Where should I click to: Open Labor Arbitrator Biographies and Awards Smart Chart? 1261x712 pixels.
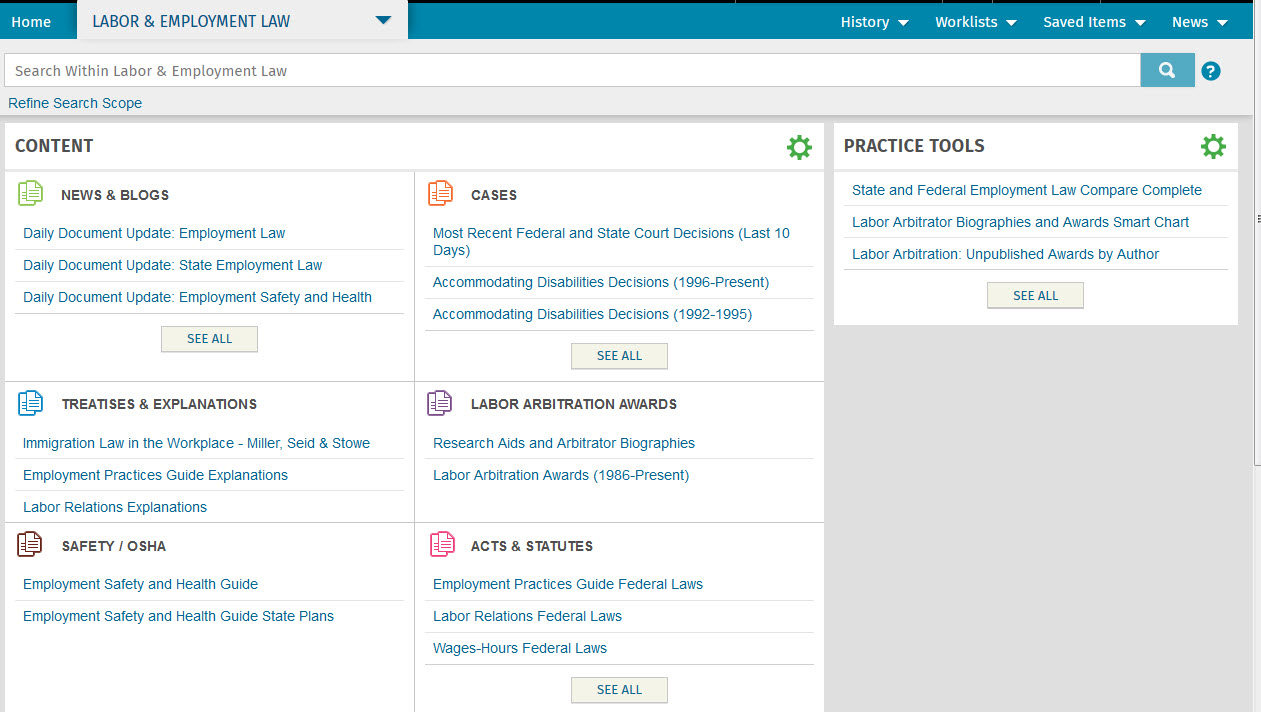[1021, 222]
